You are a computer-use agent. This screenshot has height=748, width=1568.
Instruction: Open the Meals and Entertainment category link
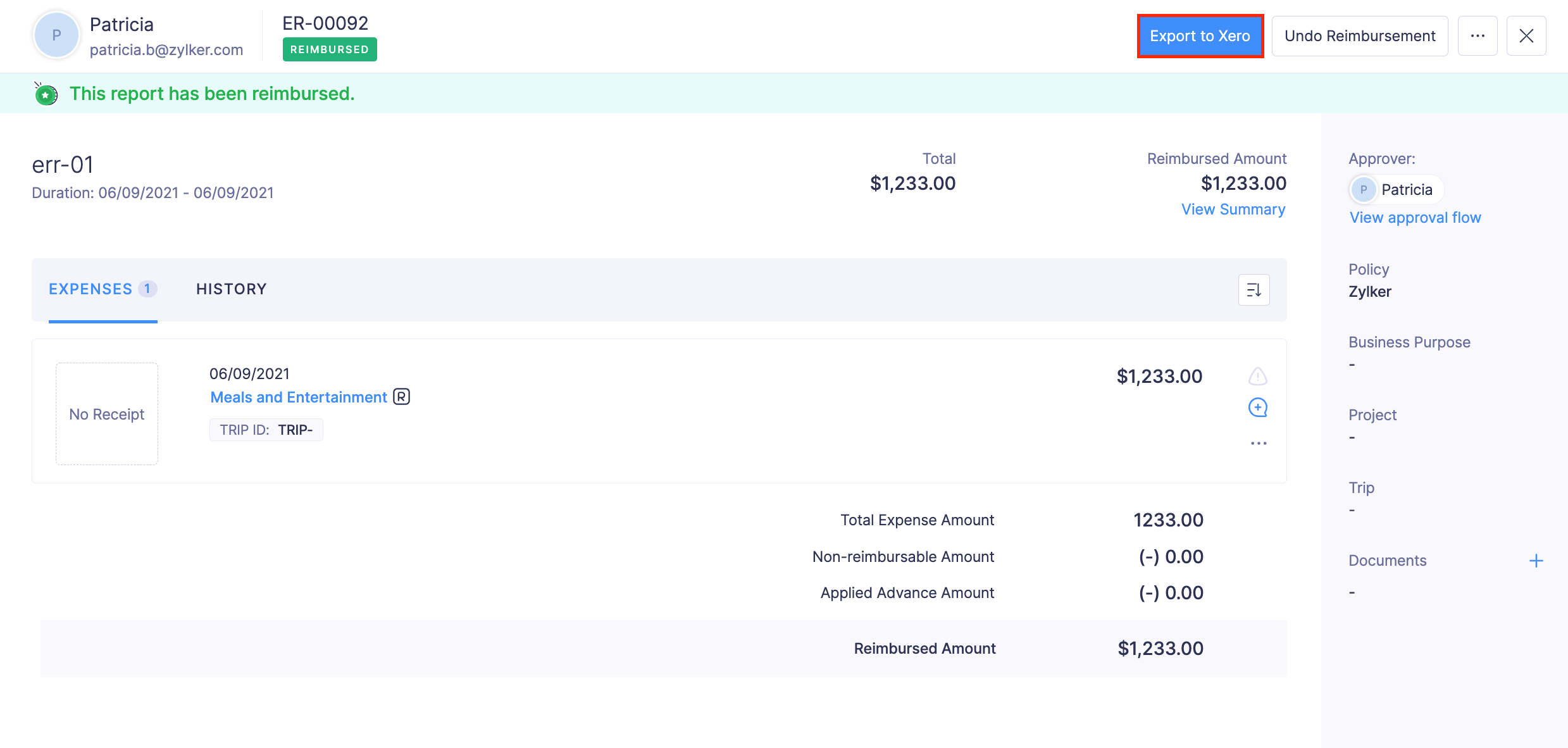point(298,397)
